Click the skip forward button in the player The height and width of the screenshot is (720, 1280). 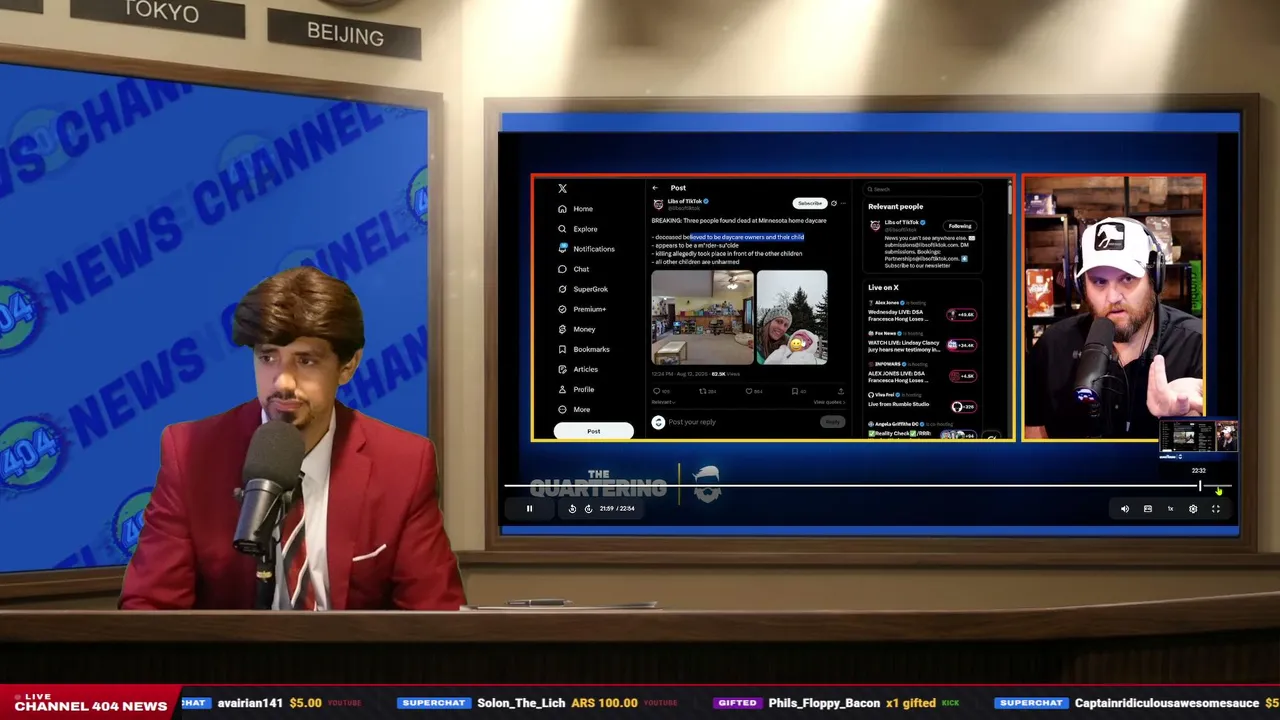[588, 509]
